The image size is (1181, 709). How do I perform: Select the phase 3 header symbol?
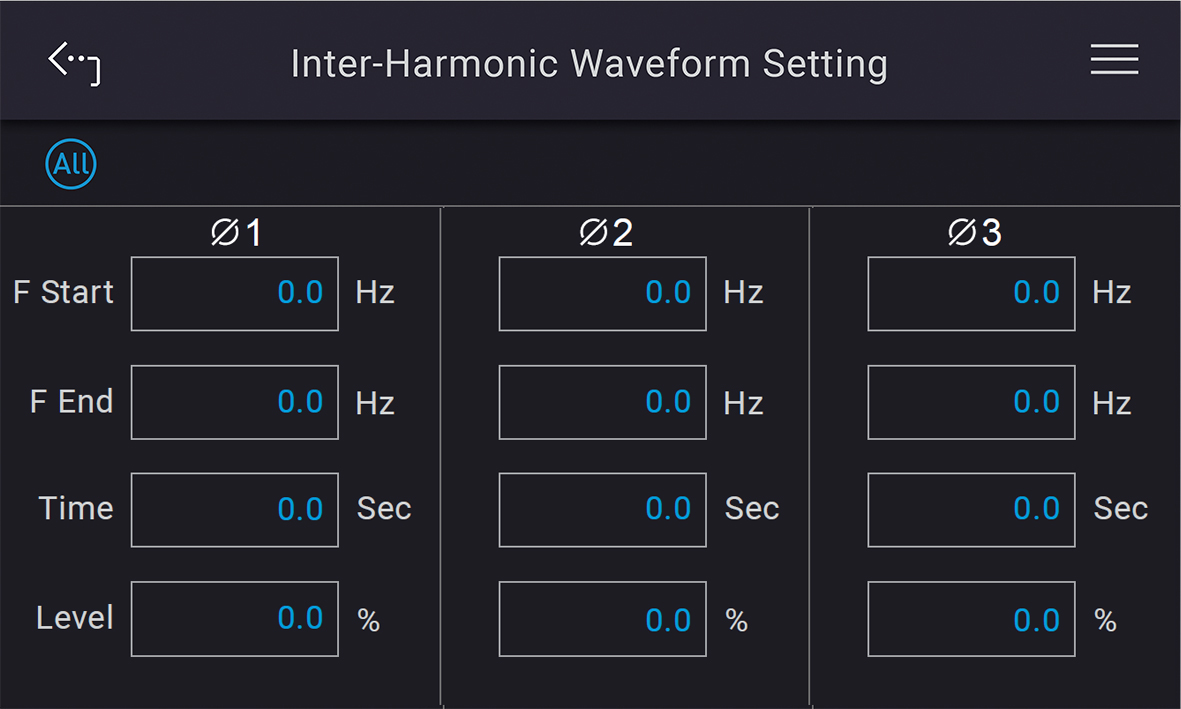tap(975, 232)
